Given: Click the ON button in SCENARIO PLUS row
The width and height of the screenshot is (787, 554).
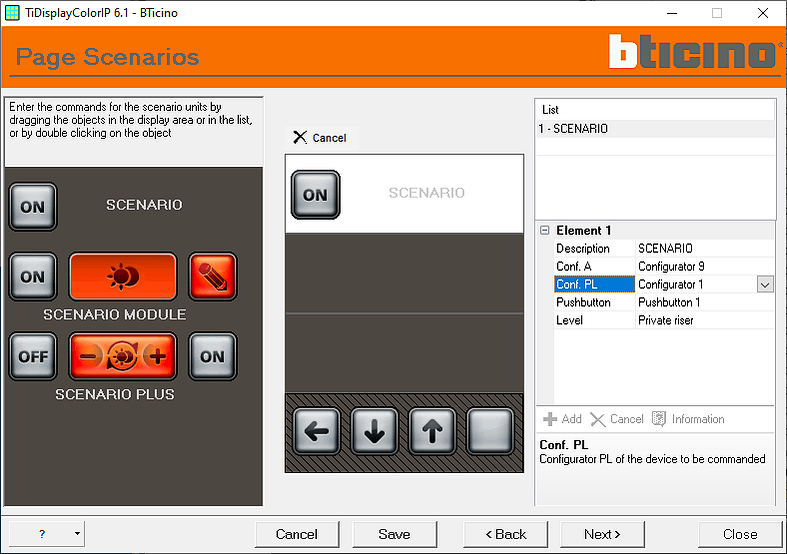Looking at the screenshot, I should [213, 356].
